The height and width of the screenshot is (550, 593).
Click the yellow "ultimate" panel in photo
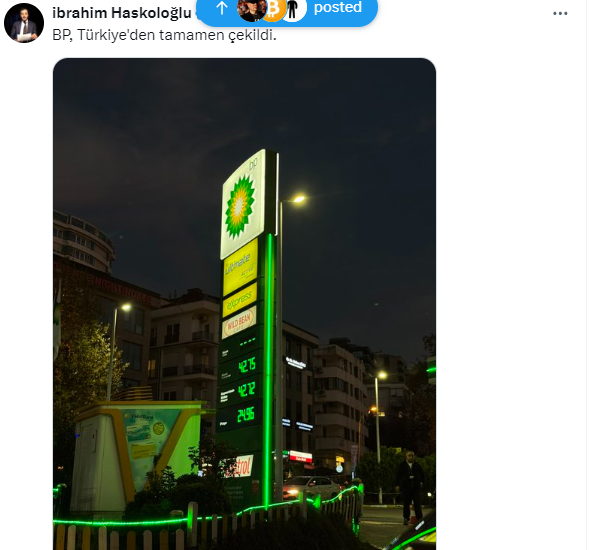tap(240, 267)
